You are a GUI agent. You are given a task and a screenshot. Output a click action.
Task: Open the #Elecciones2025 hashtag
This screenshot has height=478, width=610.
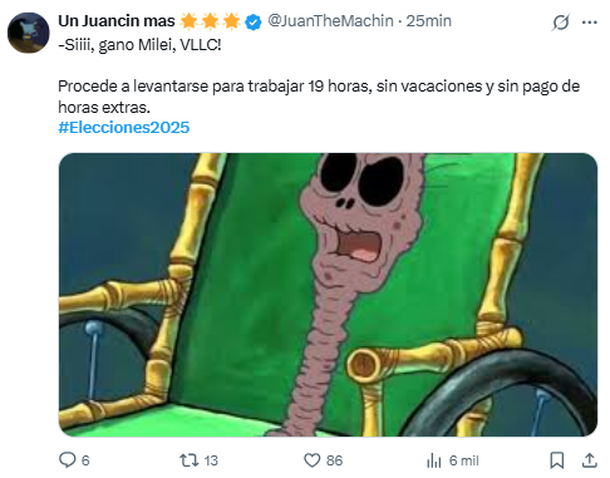point(124,128)
